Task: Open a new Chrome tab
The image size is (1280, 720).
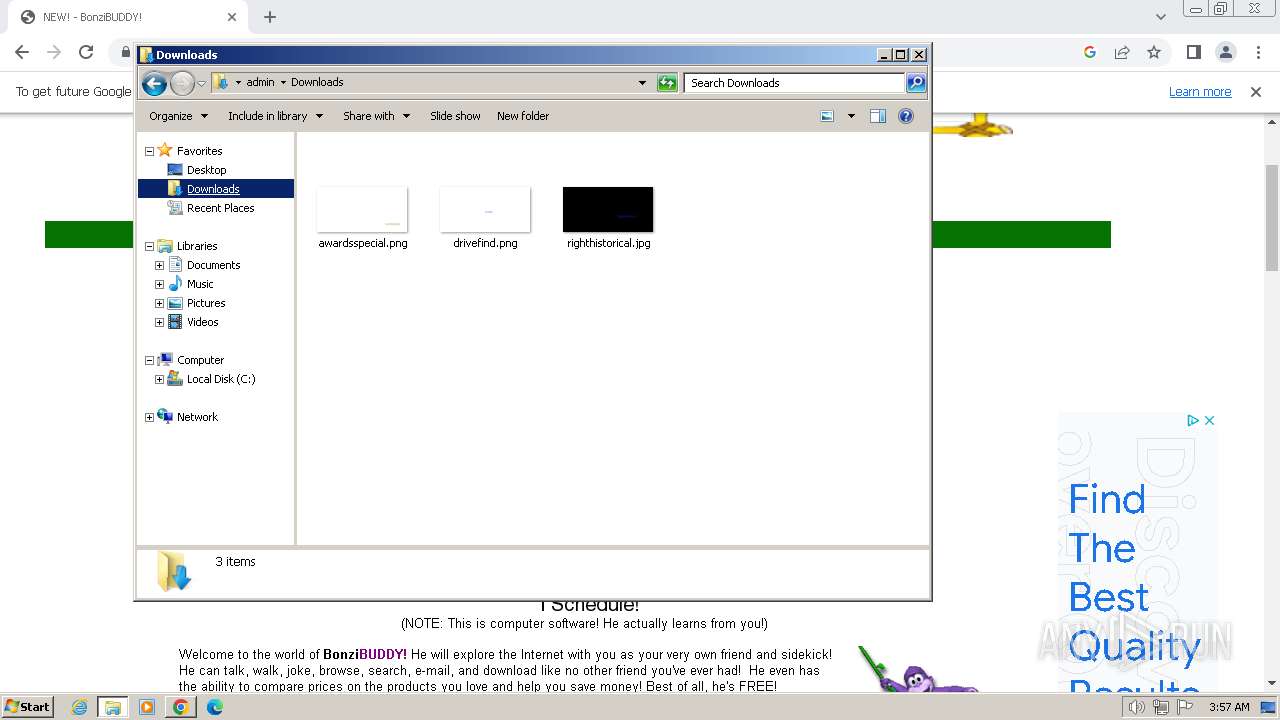Action: pyautogui.click(x=270, y=17)
